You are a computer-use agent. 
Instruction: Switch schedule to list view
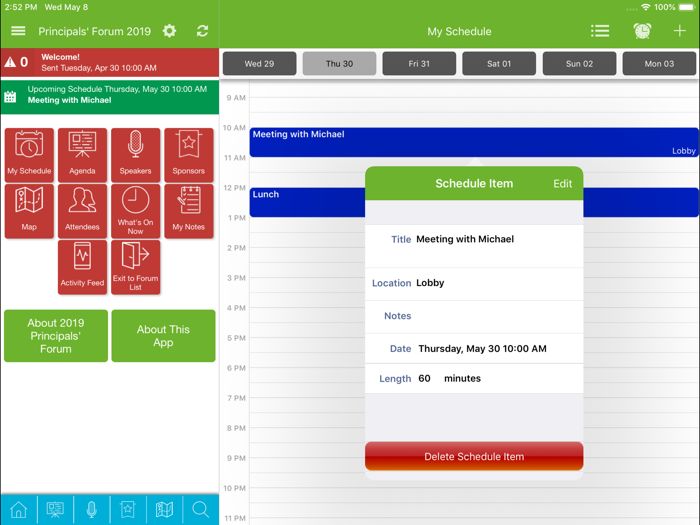[x=600, y=31]
